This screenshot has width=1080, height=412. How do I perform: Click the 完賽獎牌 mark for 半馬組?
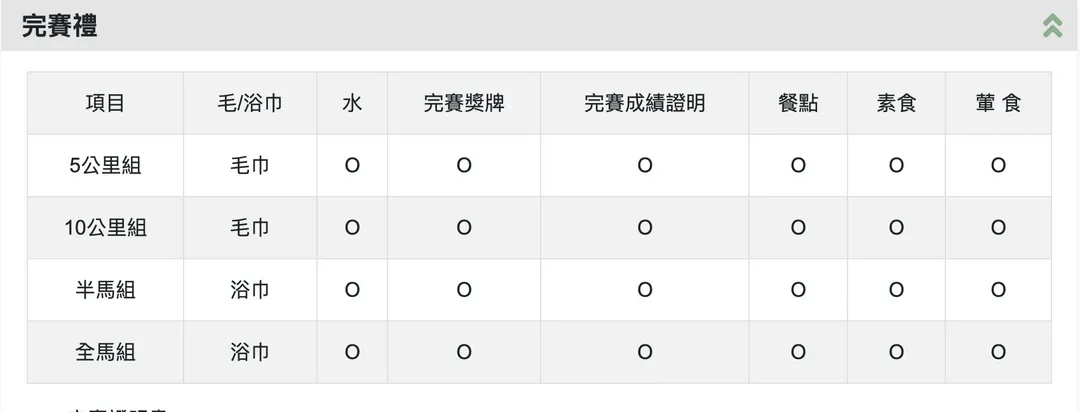coord(464,290)
